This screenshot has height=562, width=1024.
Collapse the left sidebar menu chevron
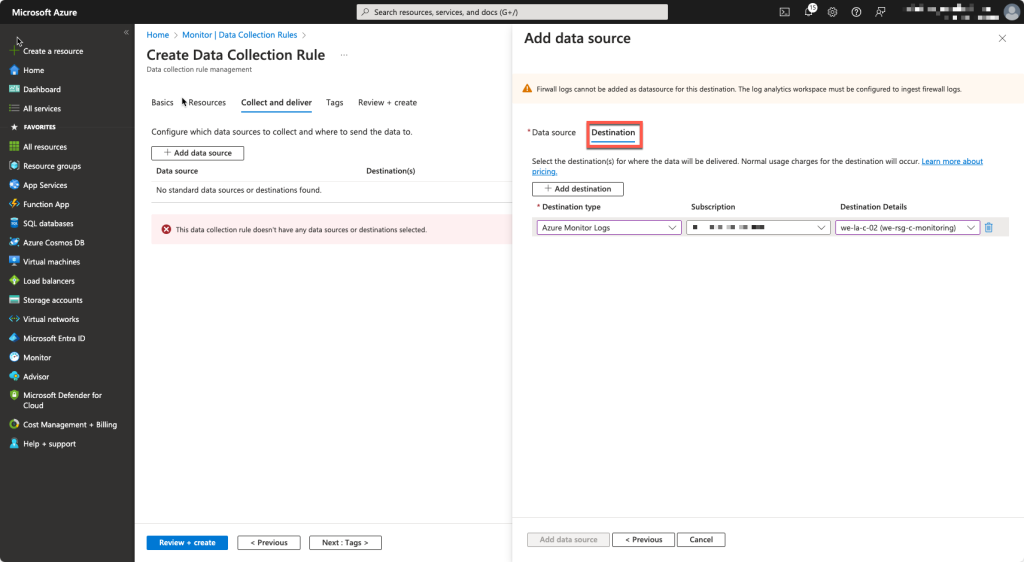click(x=126, y=32)
